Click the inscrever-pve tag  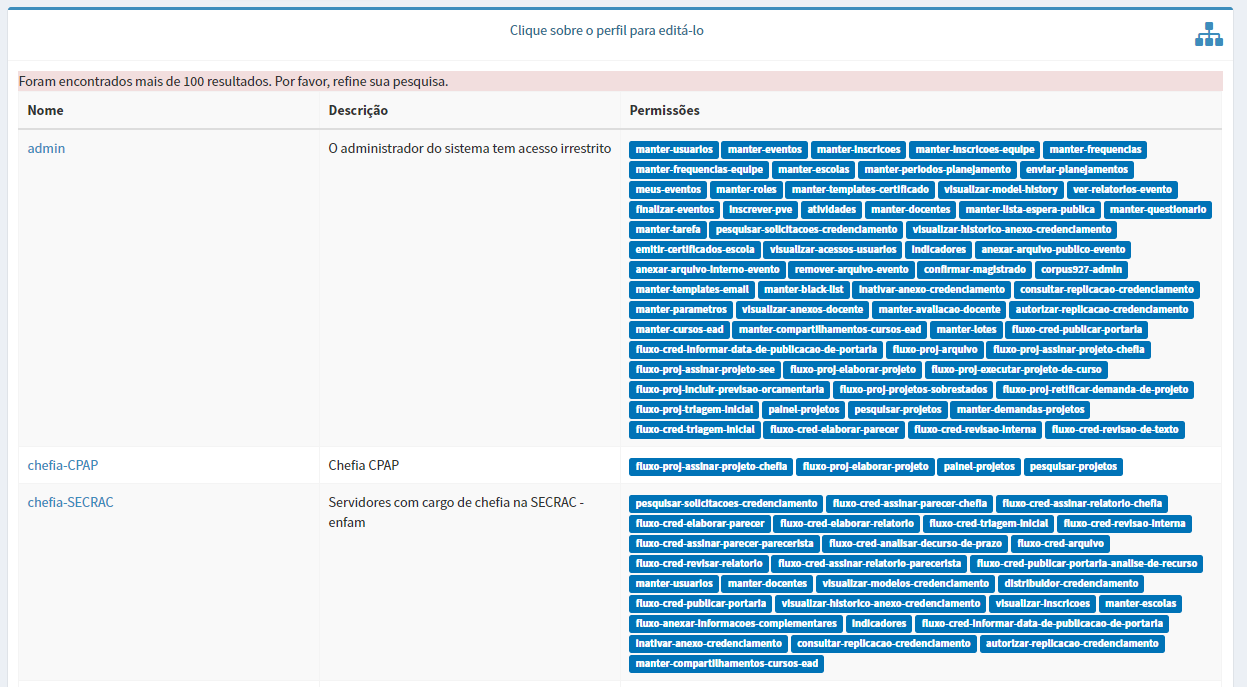(761, 210)
